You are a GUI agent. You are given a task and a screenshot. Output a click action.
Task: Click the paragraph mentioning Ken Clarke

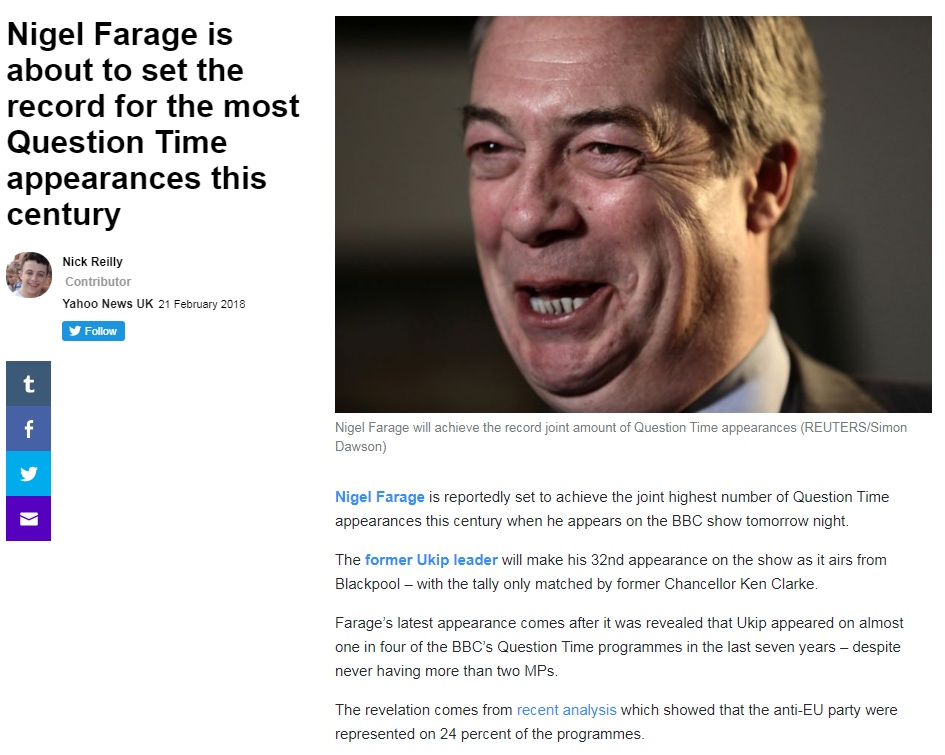coord(611,572)
